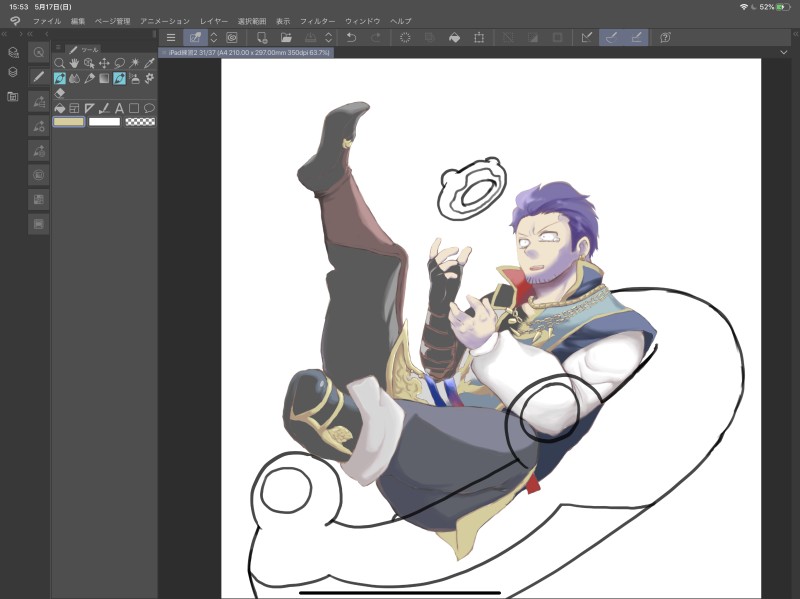
Task: Select the Balloon tool
Action: pyautogui.click(x=149, y=108)
